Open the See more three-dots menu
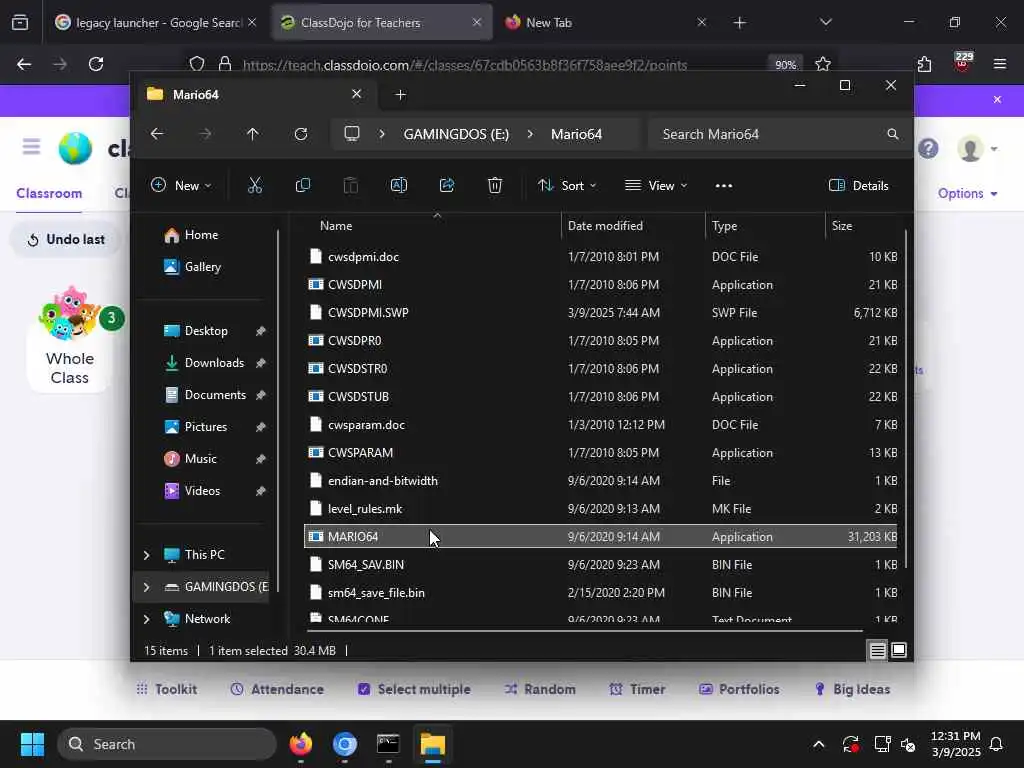 pos(724,186)
